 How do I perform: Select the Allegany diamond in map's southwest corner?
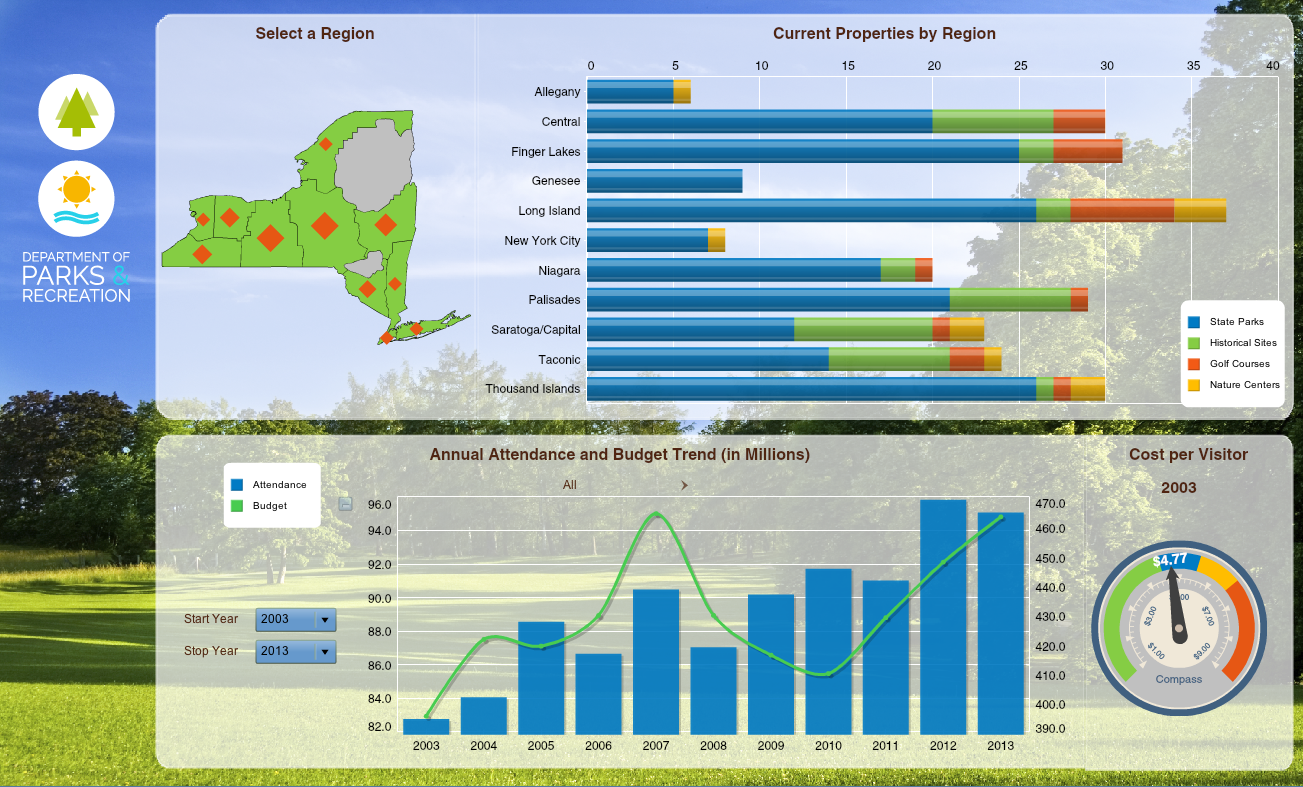point(202,254)
